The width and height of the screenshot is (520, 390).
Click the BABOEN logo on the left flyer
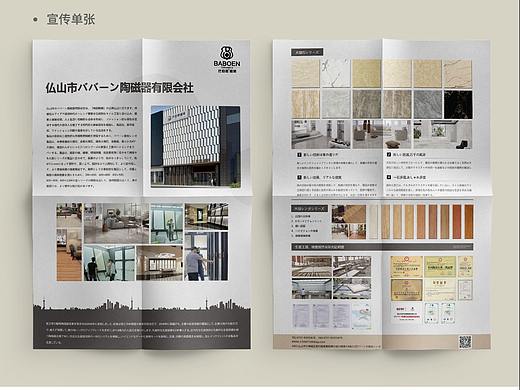coord(227,59)
